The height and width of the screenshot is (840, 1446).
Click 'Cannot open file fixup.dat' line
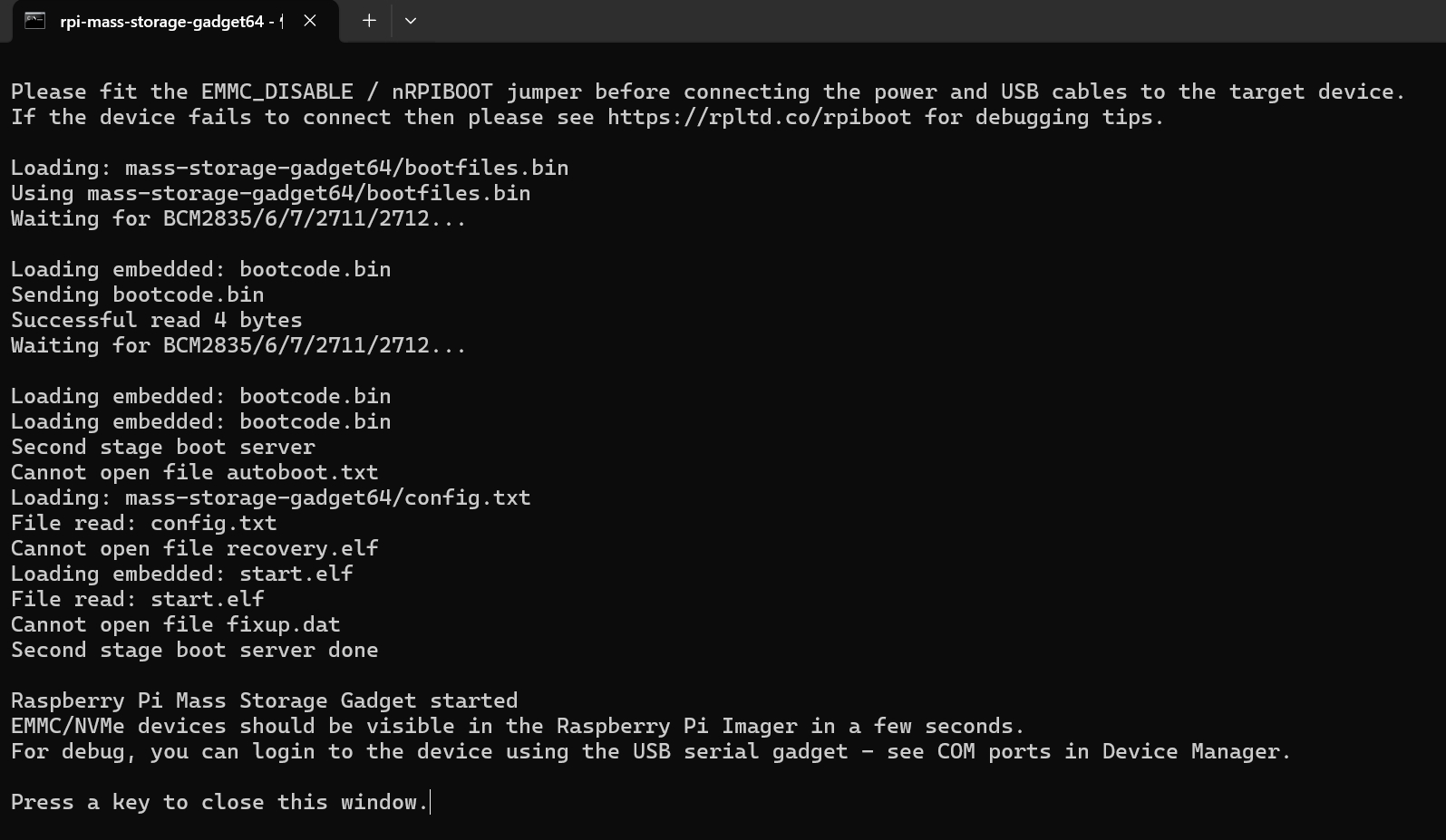point(175,625)
